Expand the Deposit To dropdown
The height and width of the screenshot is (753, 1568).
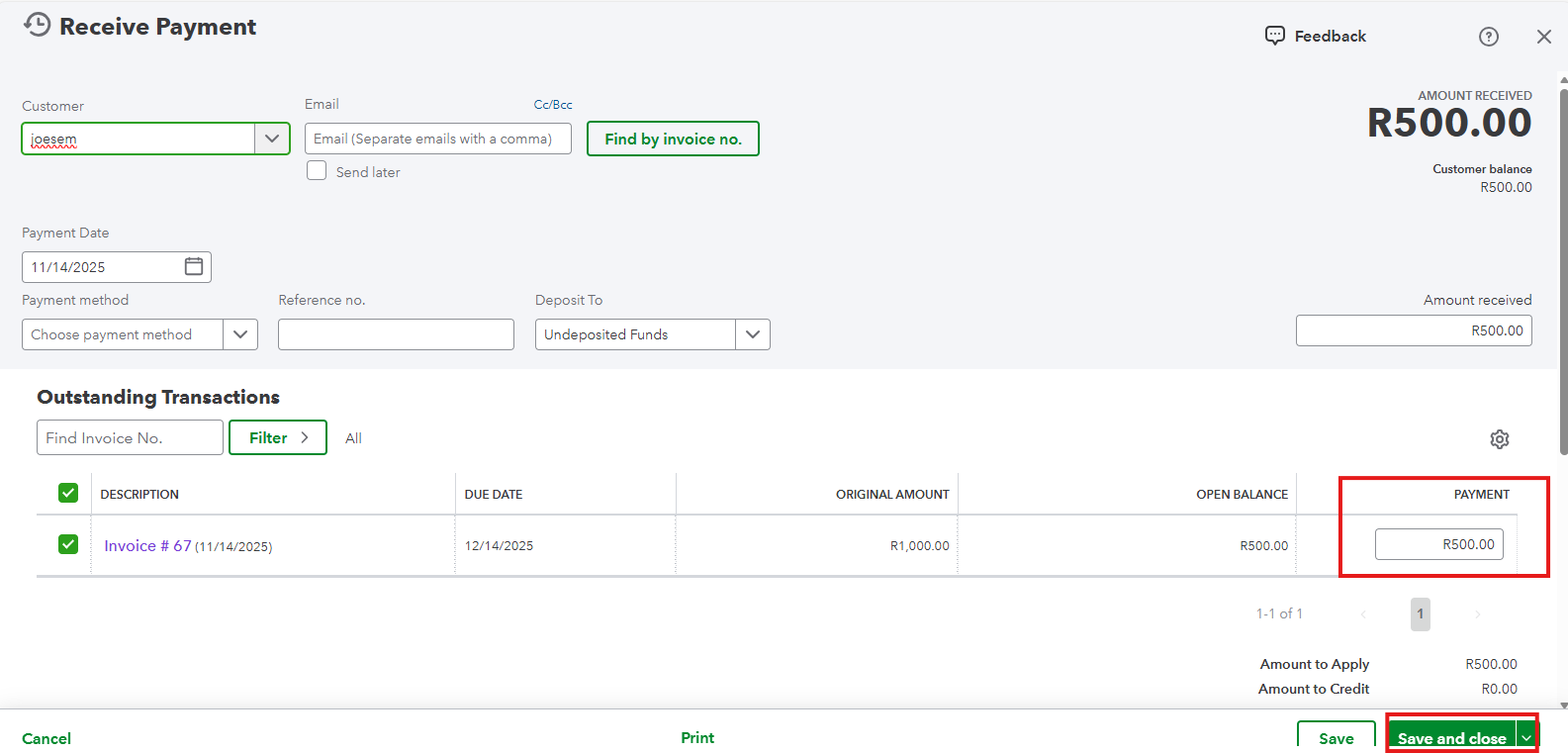tap(753, 334)
